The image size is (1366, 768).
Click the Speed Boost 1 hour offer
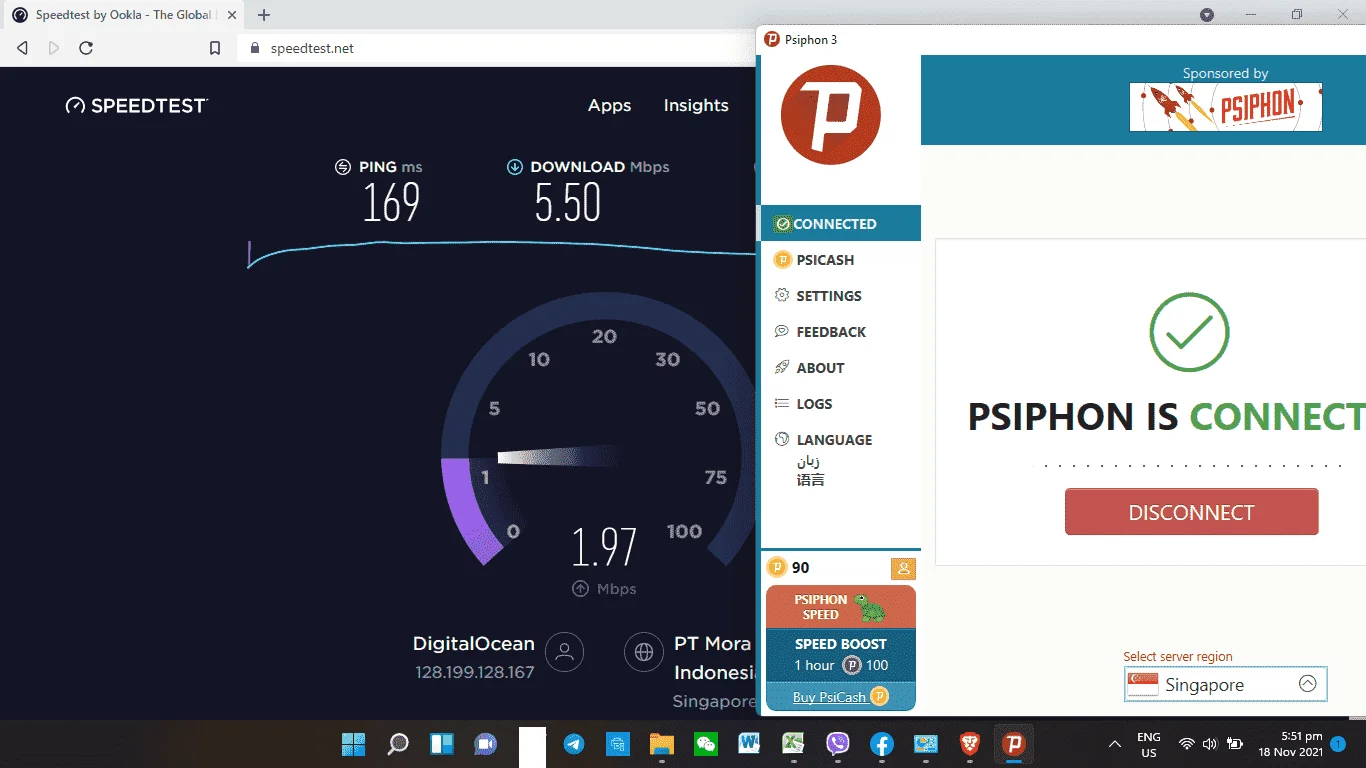click(841, 655)
